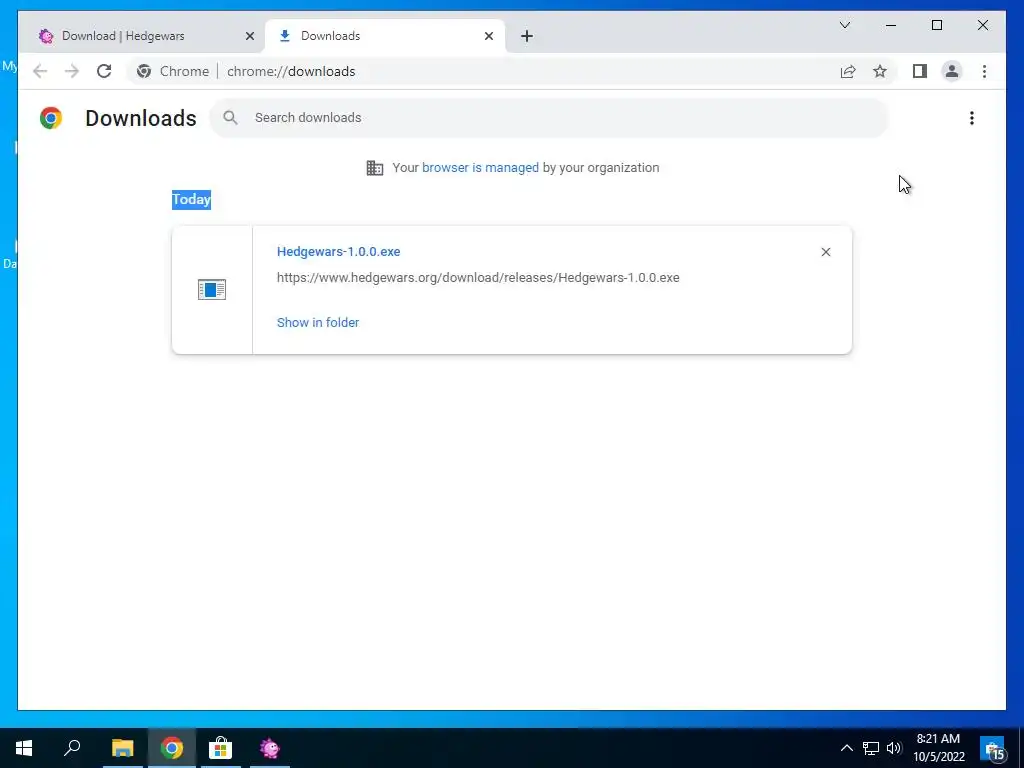Maximize the Chrome window
Image resolution: width=1024 pixels, height=768 pixels.
tap(936, 25)
